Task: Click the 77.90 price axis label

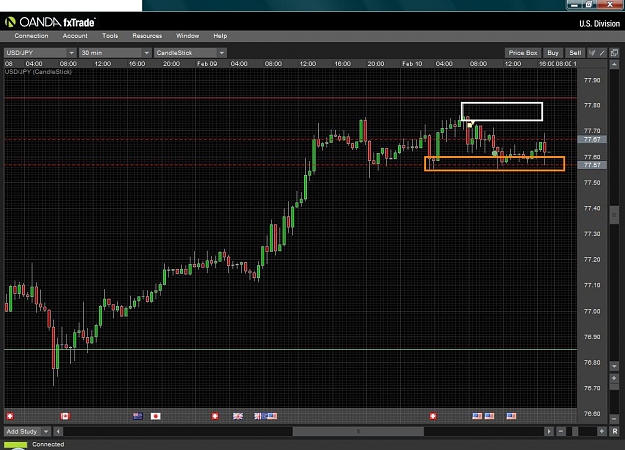Action: pyautogui.click(x=592, y=80)
